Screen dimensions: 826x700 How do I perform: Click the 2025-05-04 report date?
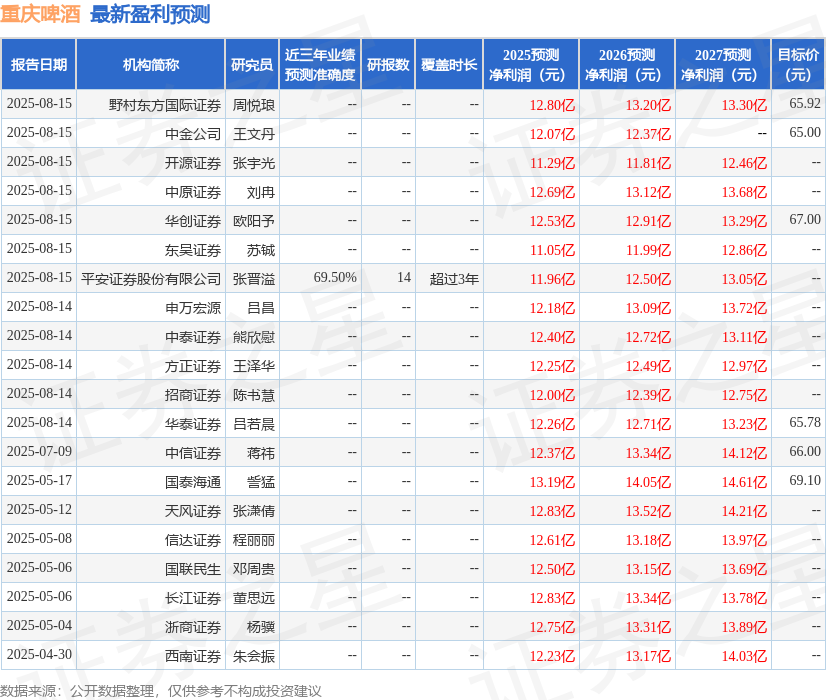click(x=40, y=625)
